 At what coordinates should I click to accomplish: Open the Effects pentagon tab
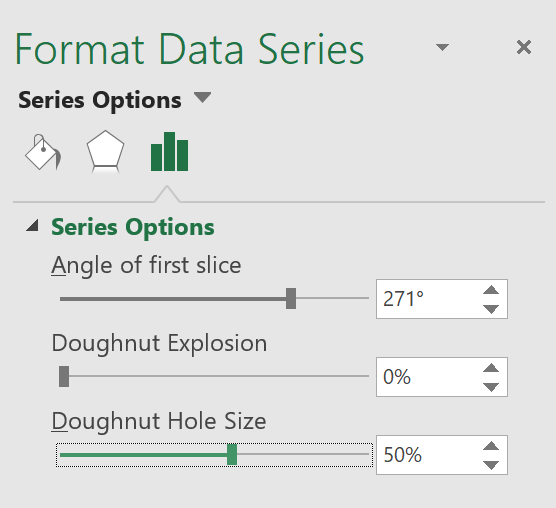pyautogui.click(x=105, y=151)
